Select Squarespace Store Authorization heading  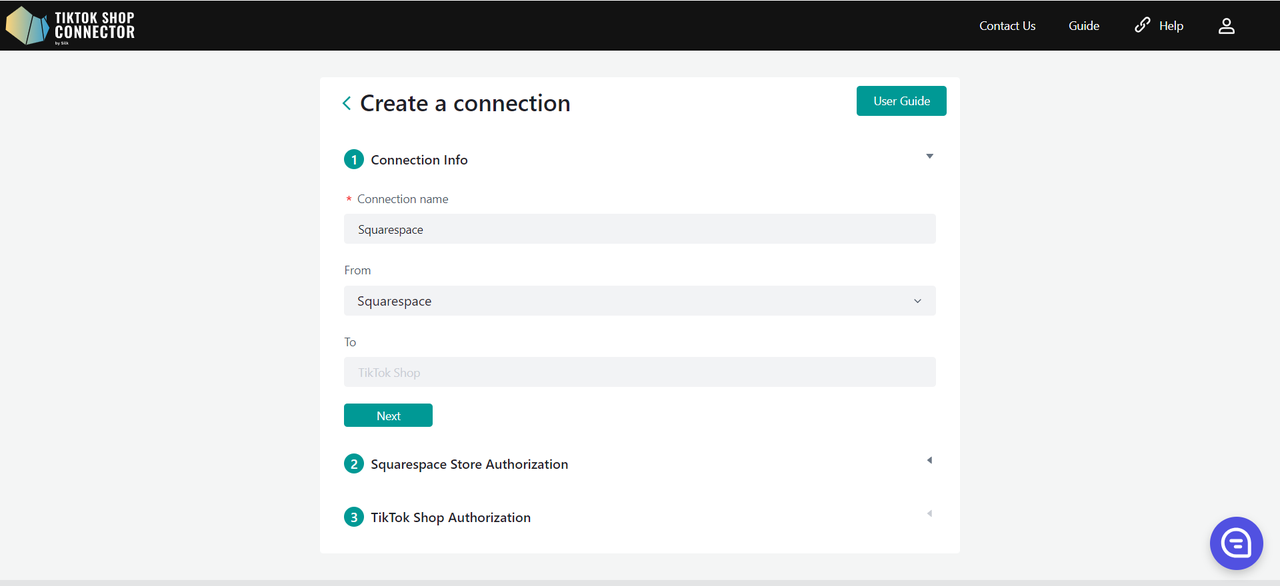point(469,464)
